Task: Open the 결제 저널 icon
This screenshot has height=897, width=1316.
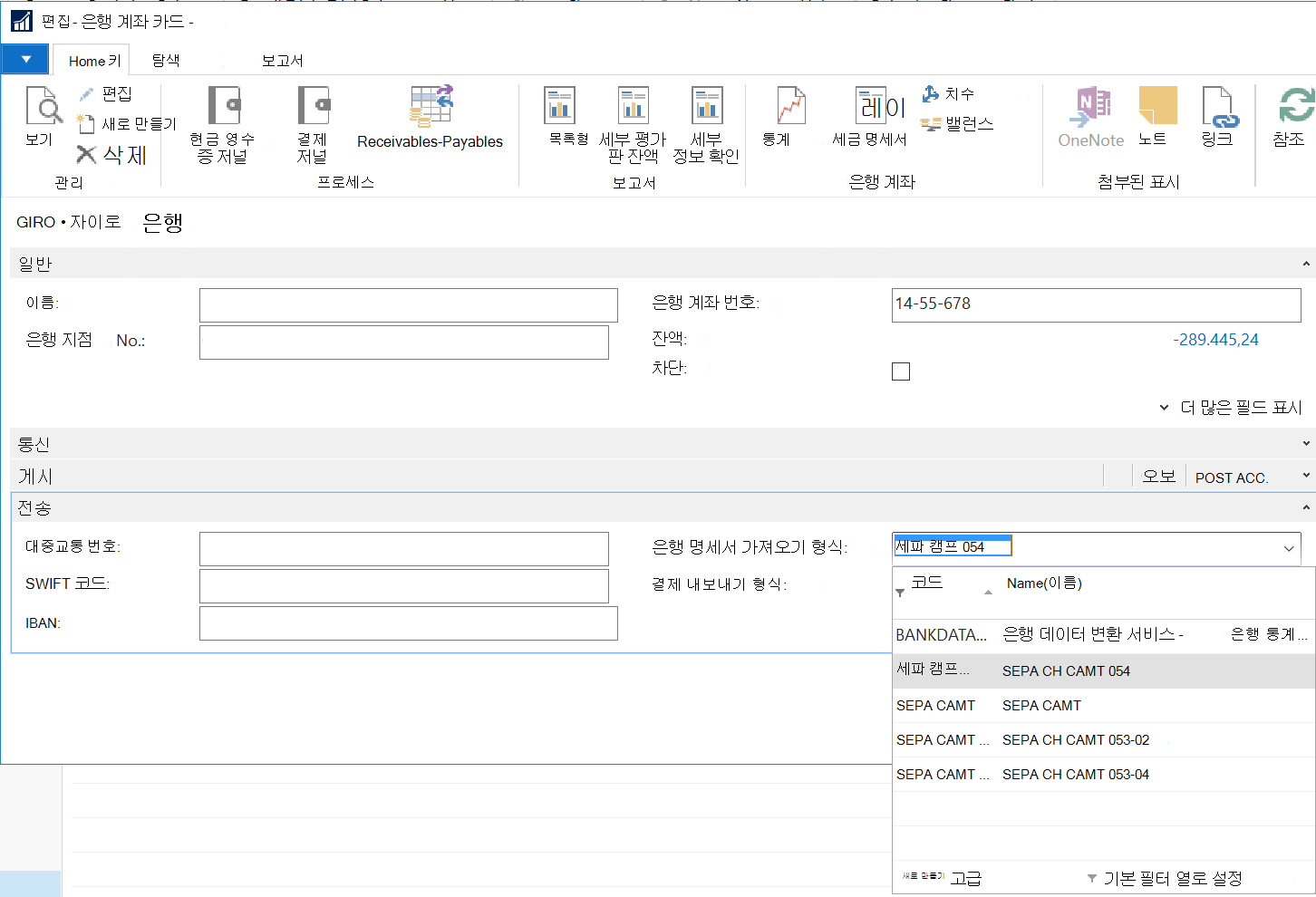Action: [314, 106]
